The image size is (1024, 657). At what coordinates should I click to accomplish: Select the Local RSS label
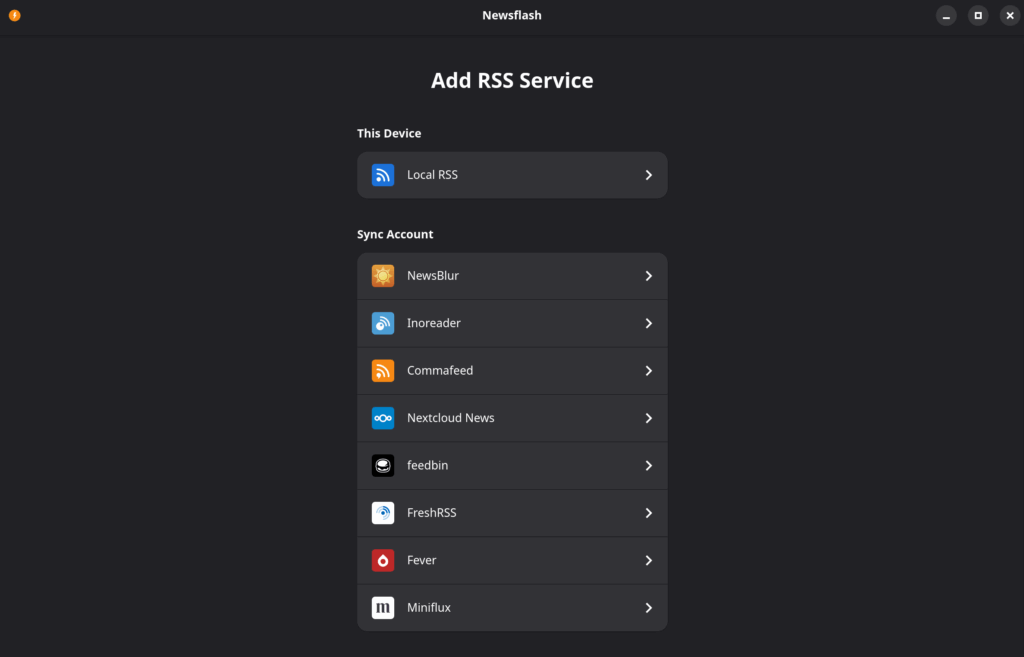(432, 175)
